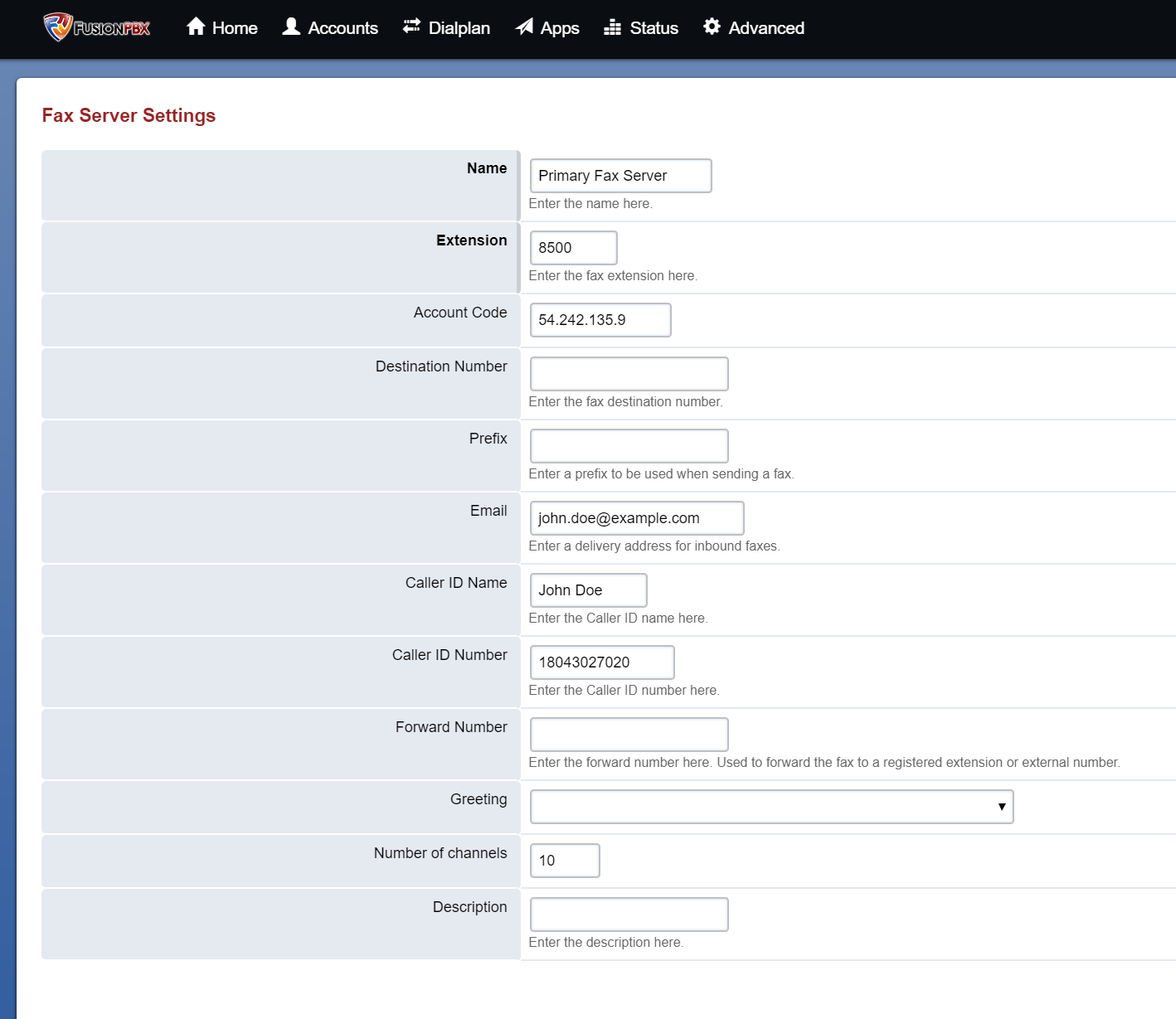Click the Accounts person icon
The height and width of the screenshot is (1019, 1176).
[290, 27]
